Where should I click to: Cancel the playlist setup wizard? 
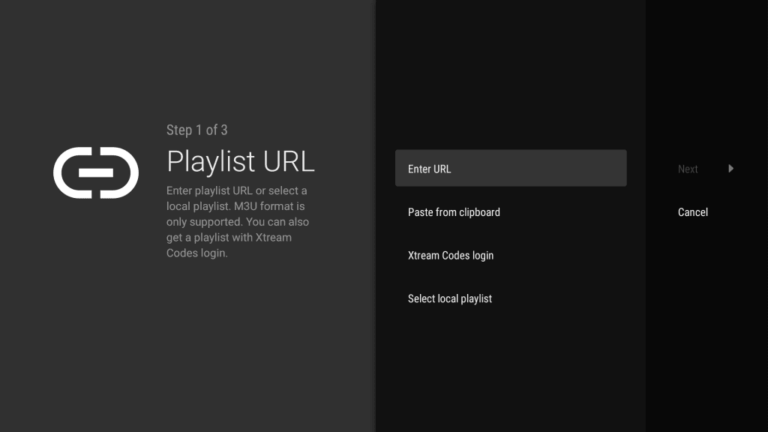coord(692,212)
